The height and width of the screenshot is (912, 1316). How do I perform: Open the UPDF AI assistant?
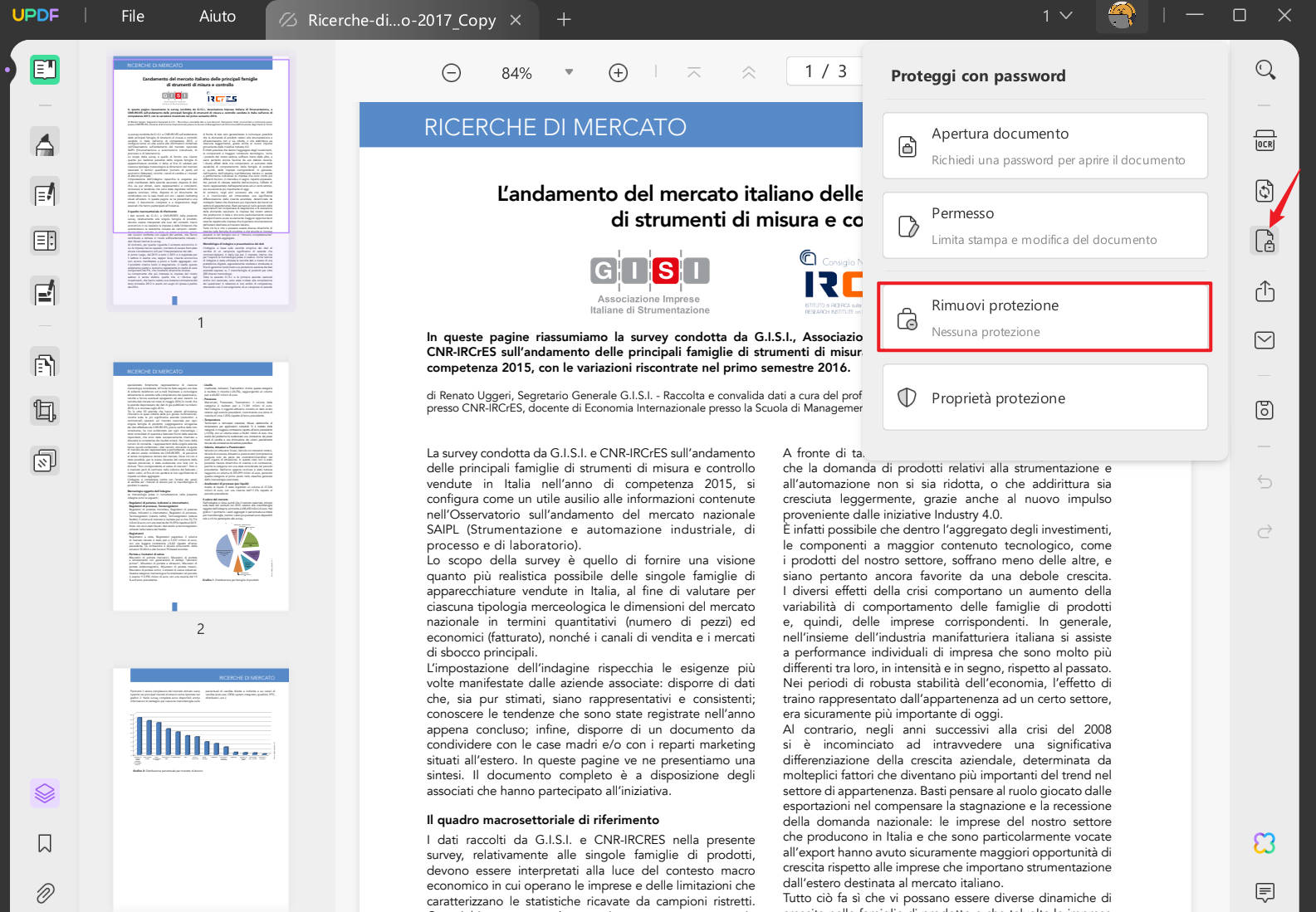(x=1265, y=843)
